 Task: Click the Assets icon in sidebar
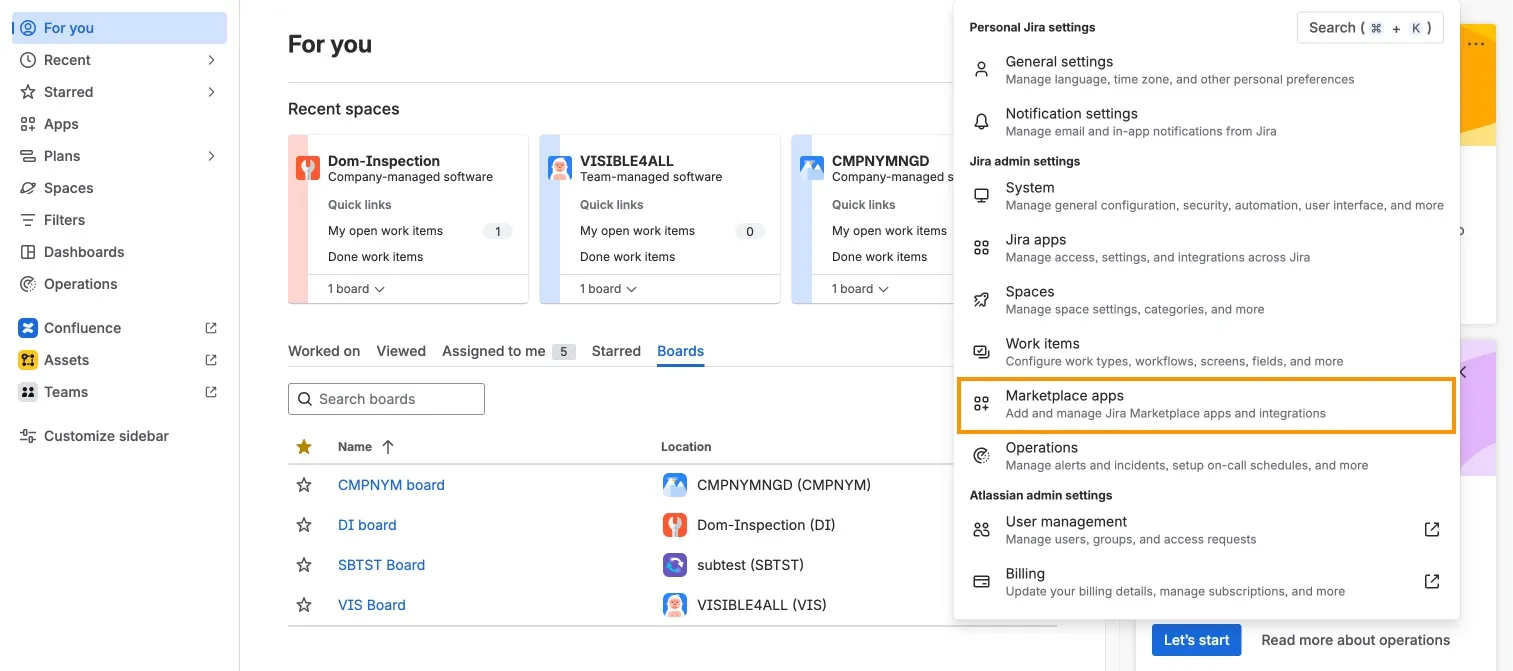[x=28, y=360]
